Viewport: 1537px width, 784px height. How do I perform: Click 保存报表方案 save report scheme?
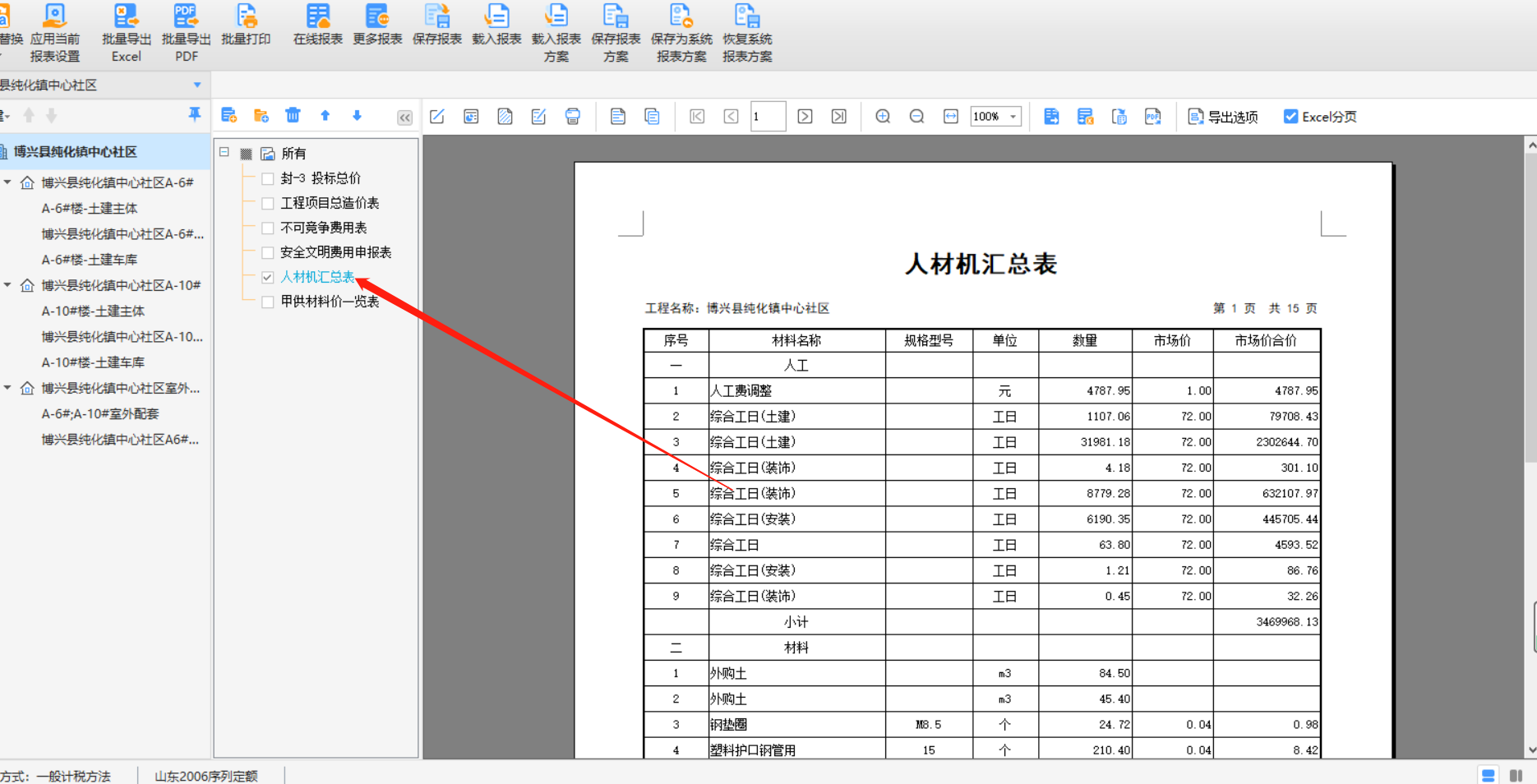pos(616,33)
